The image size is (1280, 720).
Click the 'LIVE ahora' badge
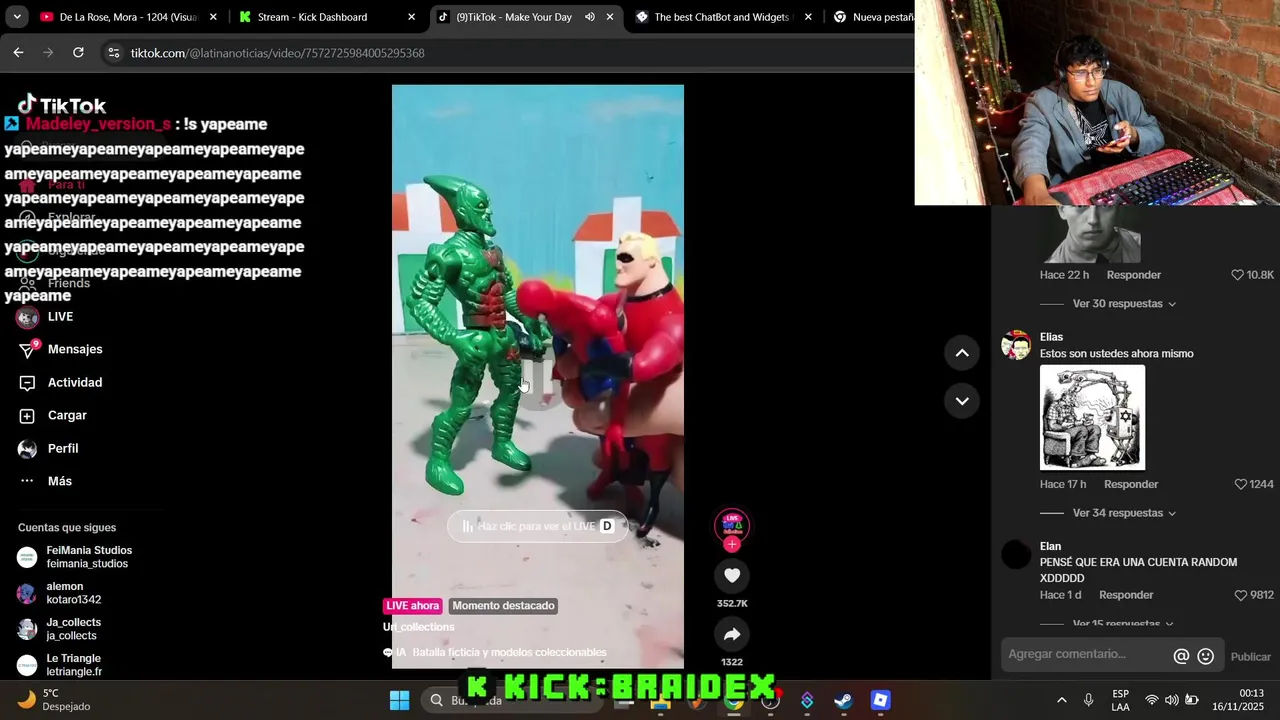tap(413, 606)
